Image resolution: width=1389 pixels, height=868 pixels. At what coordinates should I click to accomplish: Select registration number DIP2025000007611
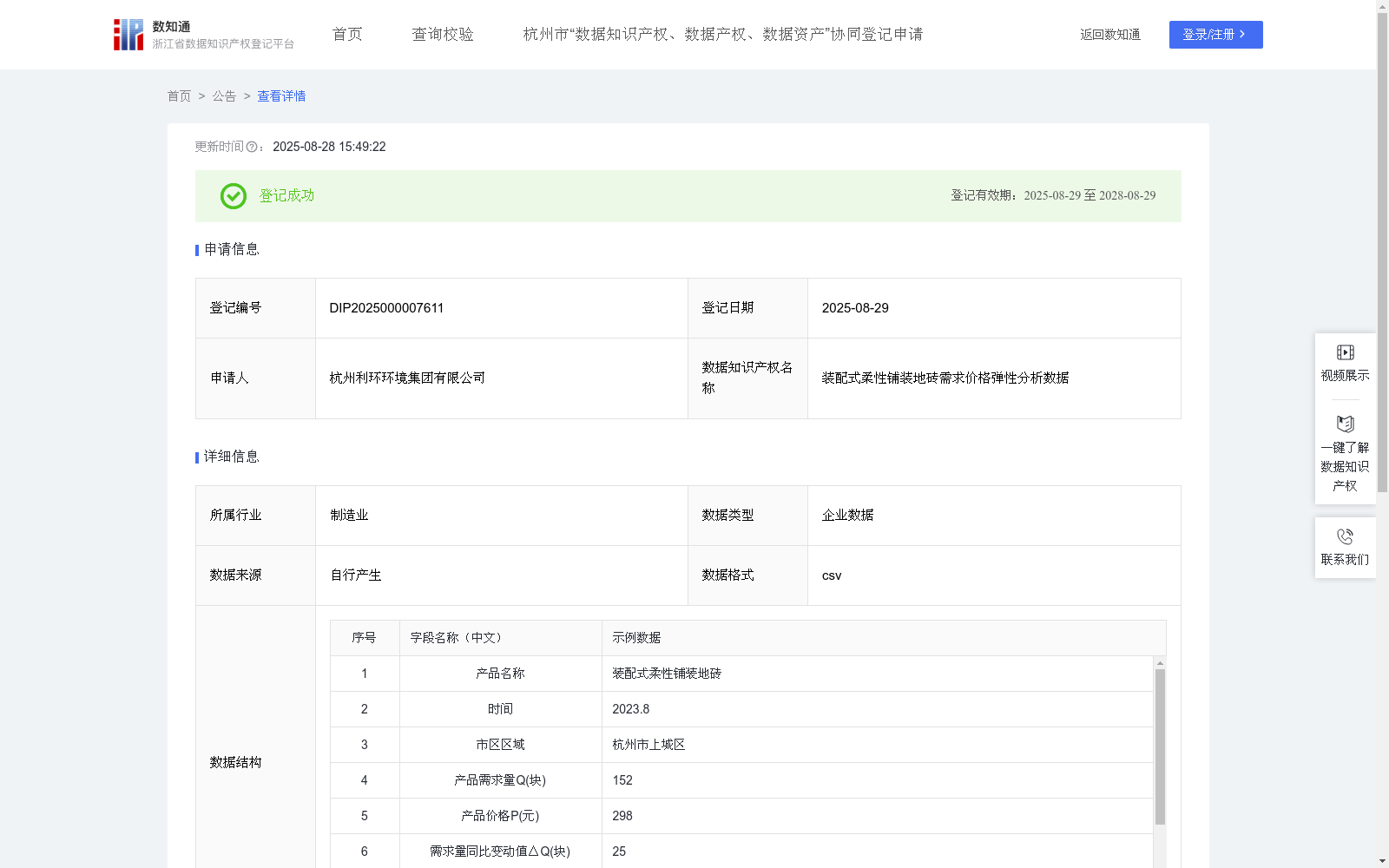pyautogui.click(x=386, y=308)
